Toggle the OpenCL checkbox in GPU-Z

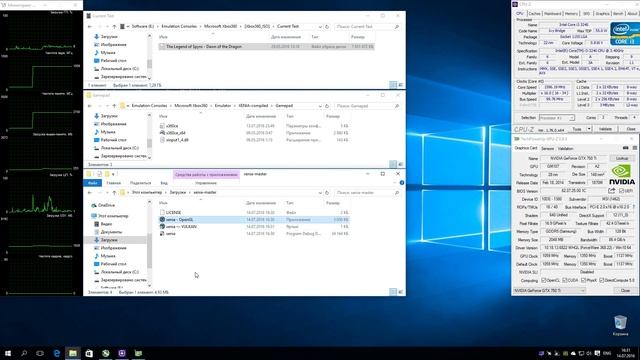(x=544, y=280)
